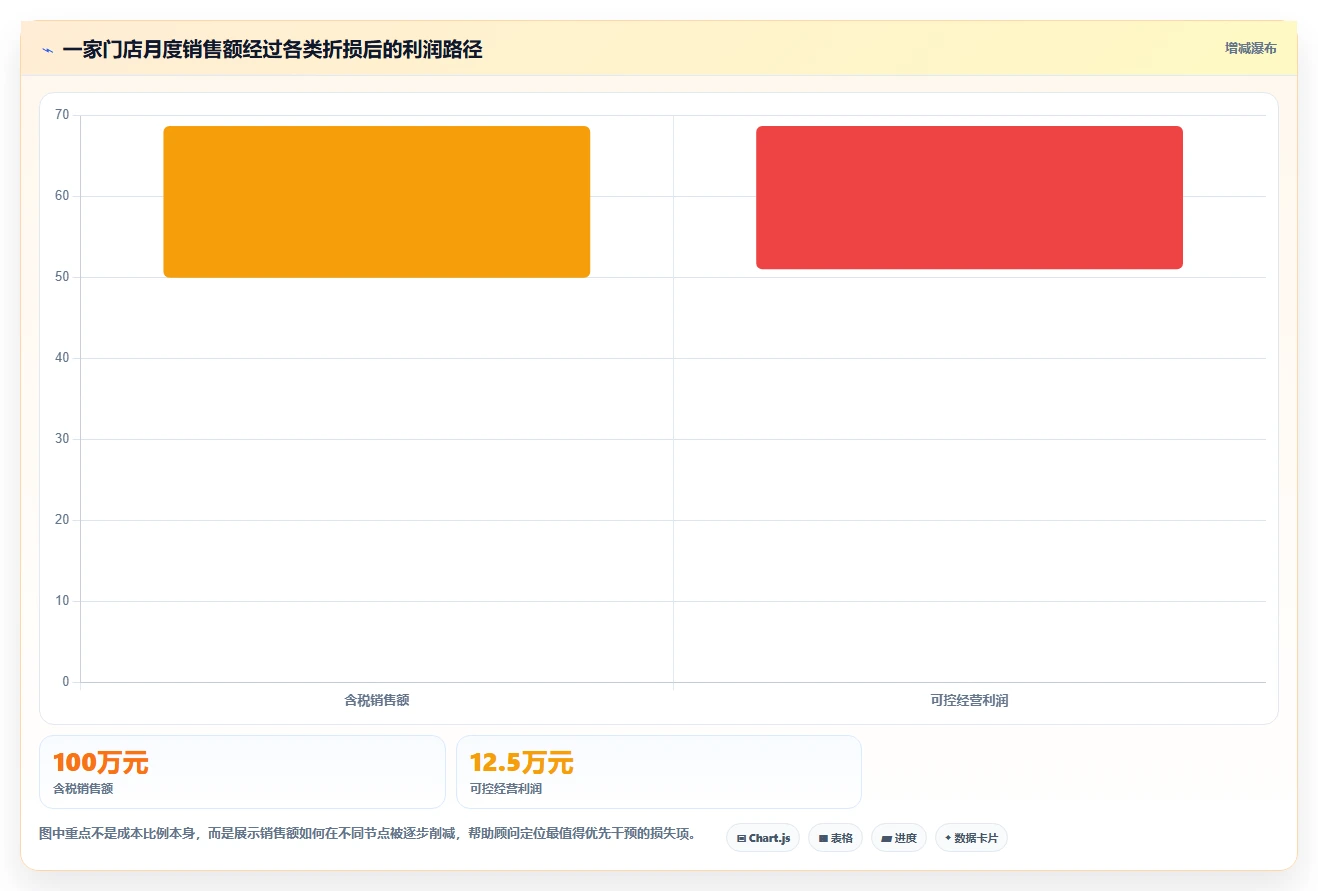Open the 100万元 含税销售额 card
Viewport: 1318px width, 891px height.
242,772
